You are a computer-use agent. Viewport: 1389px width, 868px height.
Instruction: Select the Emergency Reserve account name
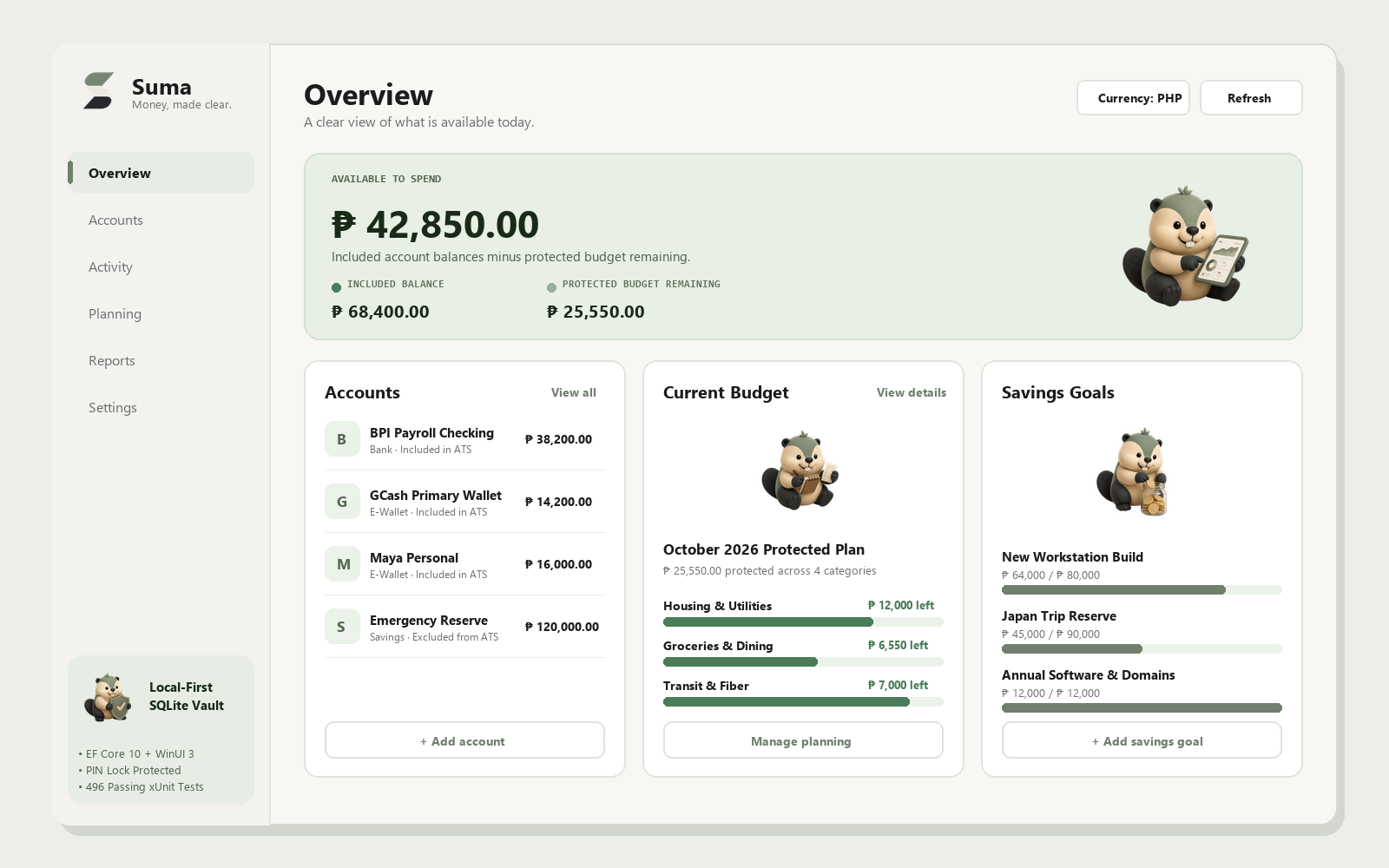coord(429,620)
